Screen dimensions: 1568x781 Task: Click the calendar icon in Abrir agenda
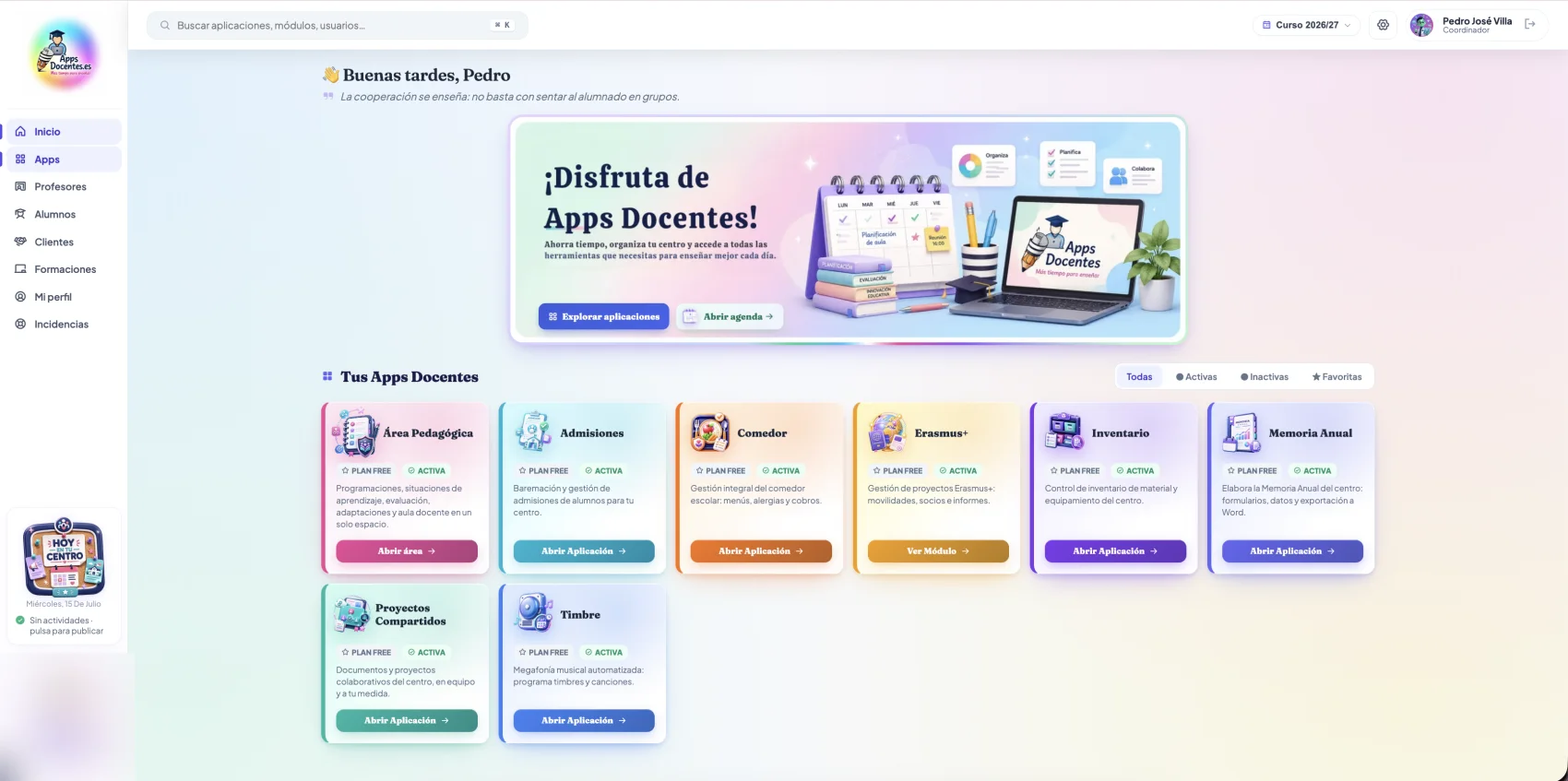coord(690,316)
